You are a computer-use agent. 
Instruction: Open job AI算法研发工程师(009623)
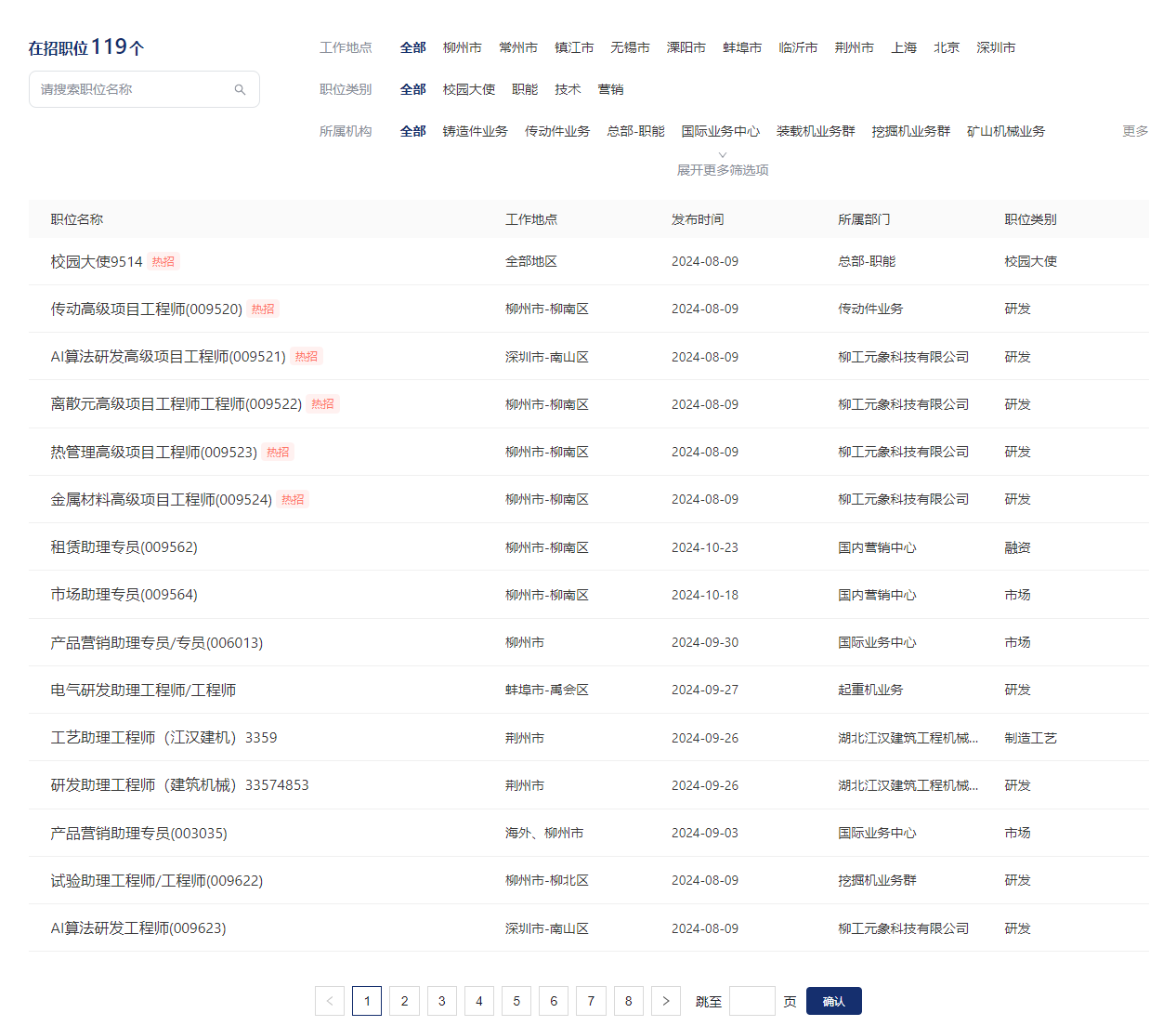138,928
